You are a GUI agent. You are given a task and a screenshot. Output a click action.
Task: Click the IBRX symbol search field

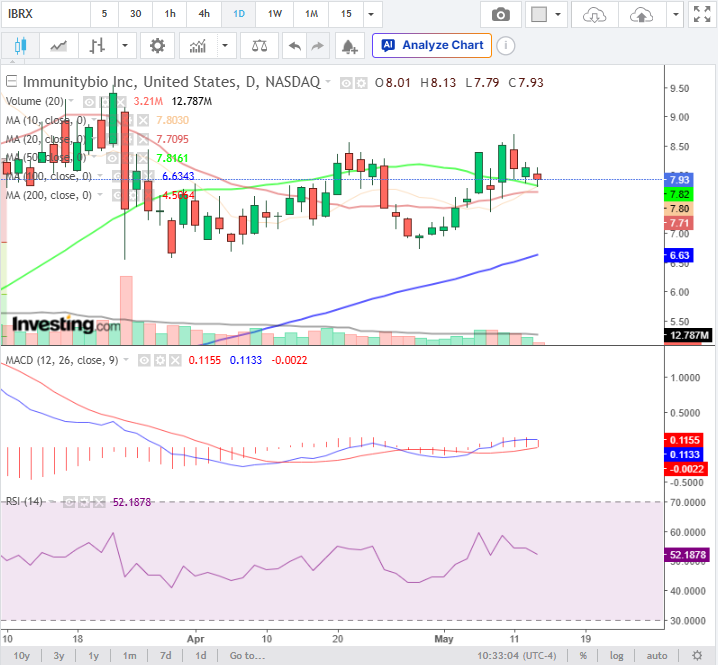pos(46,15)
